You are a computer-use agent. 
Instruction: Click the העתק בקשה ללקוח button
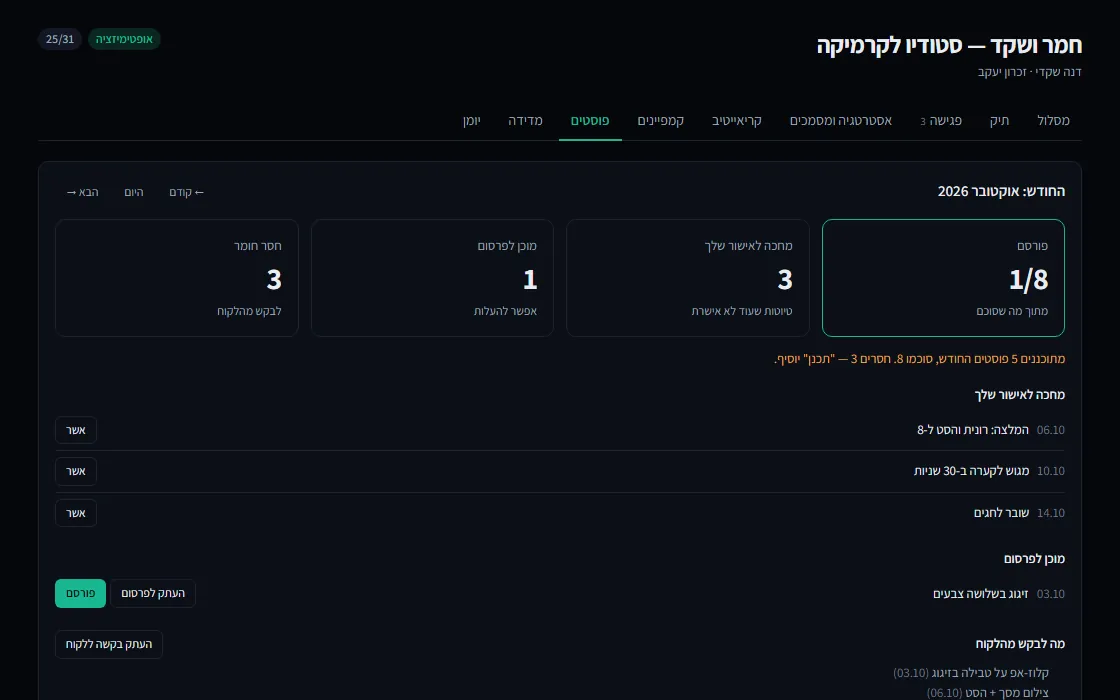click(109, 644)
